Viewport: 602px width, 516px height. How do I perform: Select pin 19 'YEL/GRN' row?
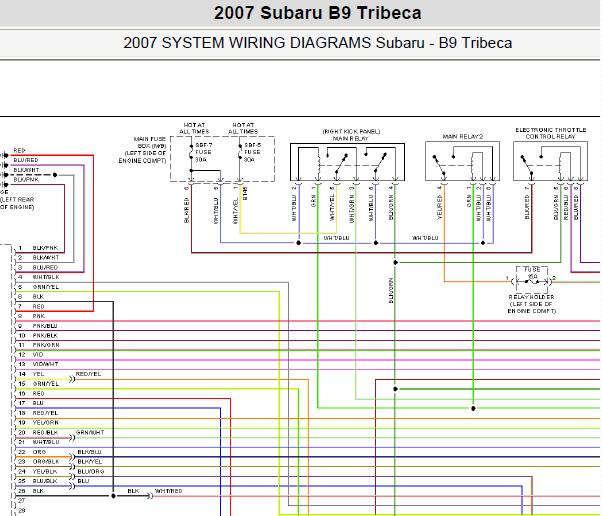click(x=38, y=422)
